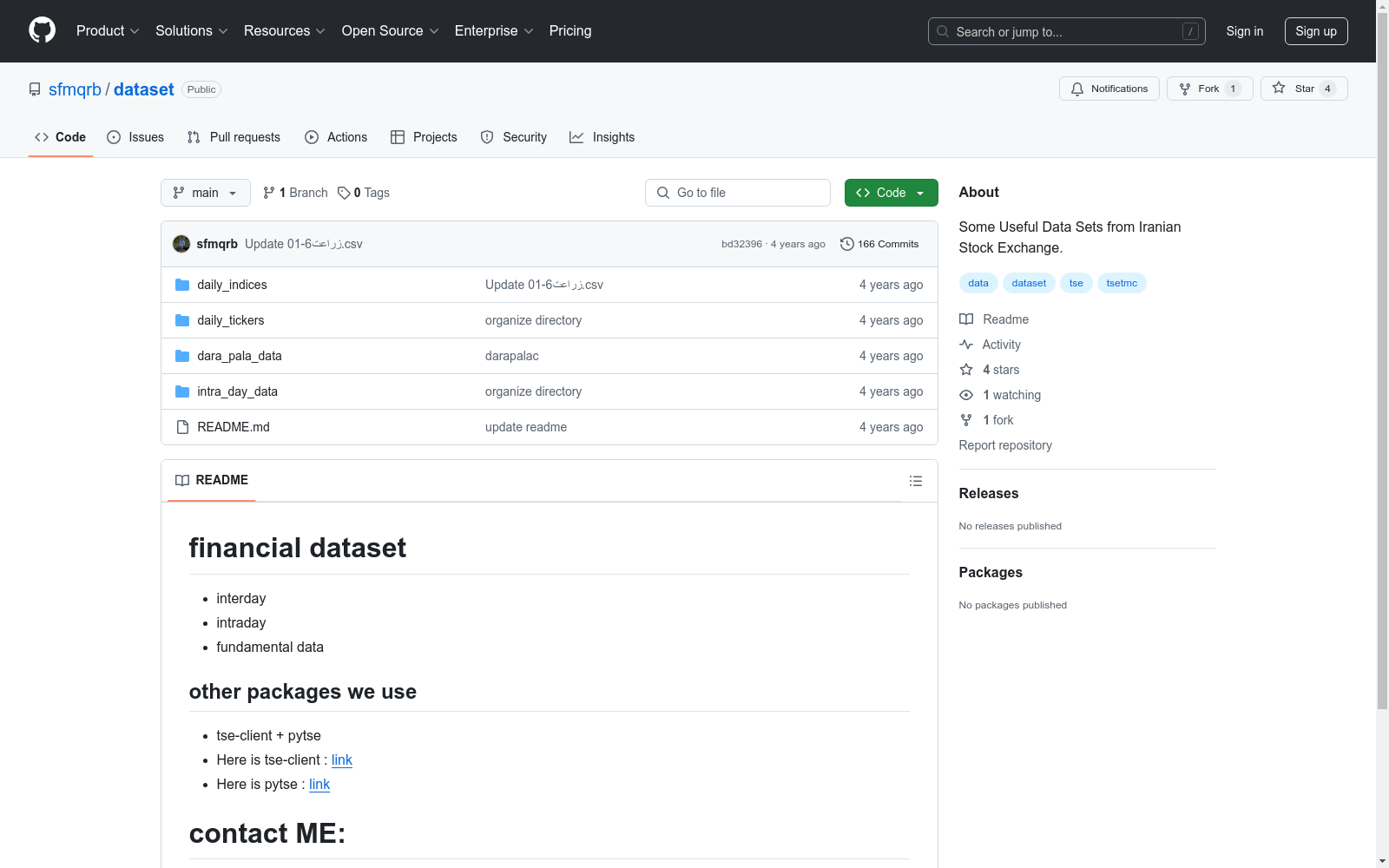The height and width of the screenshot is (868, 1389).
Task: Click the tse topic tag
Action: coord(1076,283)
